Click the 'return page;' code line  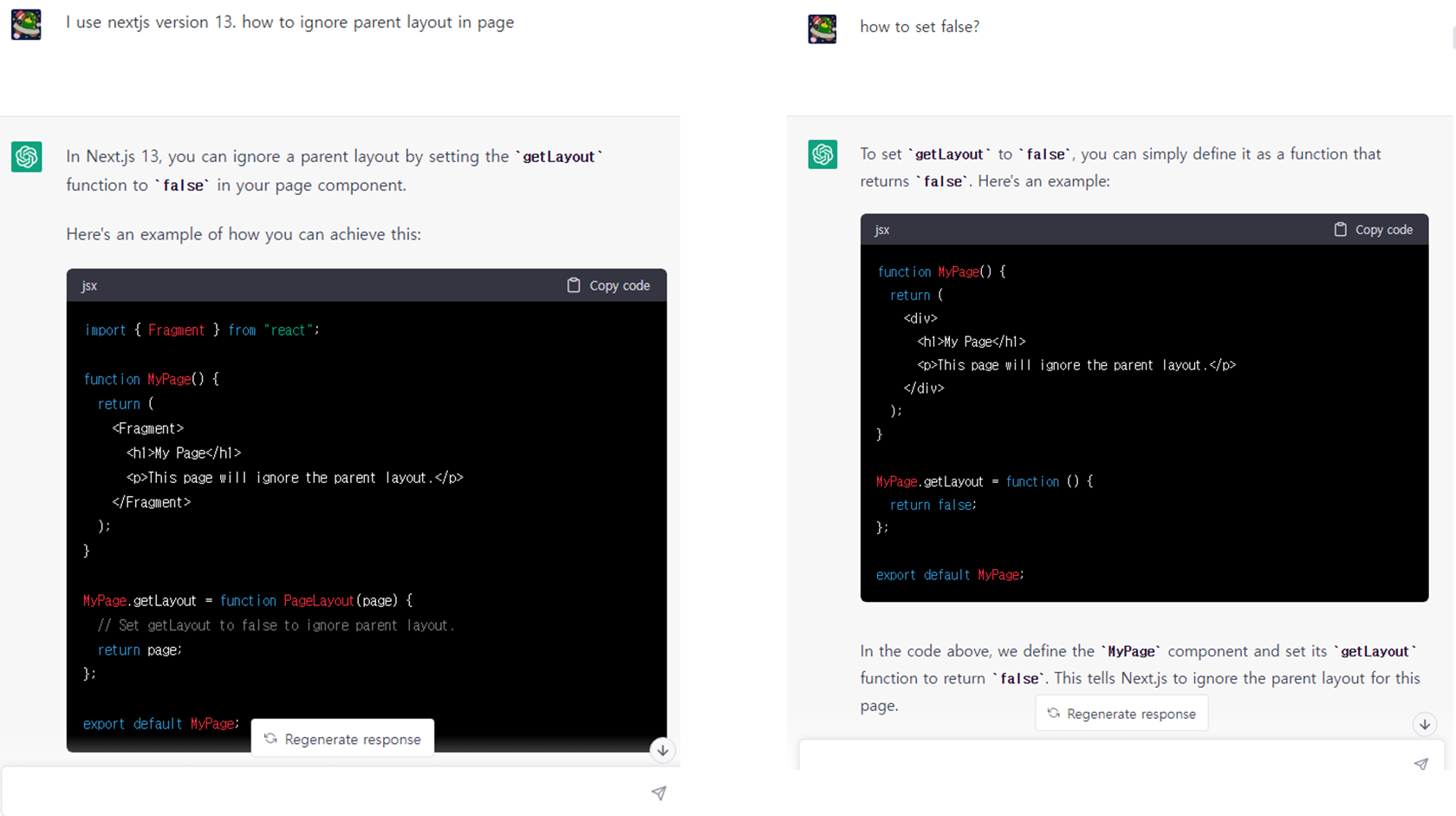[140, 650]
